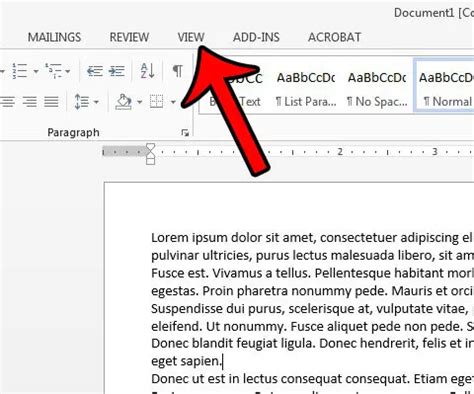The height and width of the screenshot is (394, 474).
Task: Click the hanging indent ruler marker
Action: click(x=151, y=155)
